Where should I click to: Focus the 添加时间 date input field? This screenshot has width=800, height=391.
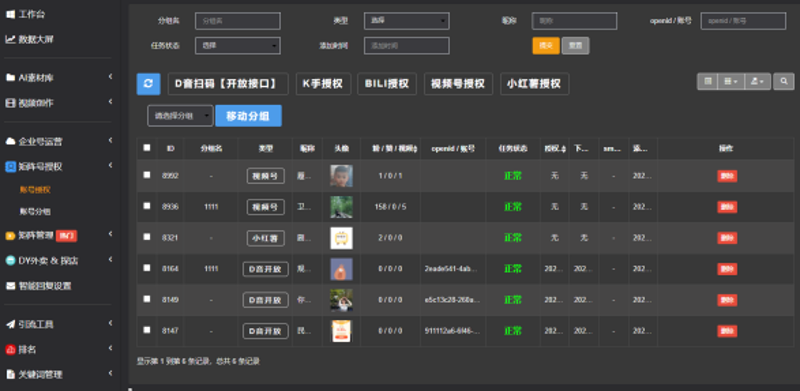pyautogui.click(x=407, y=45)
